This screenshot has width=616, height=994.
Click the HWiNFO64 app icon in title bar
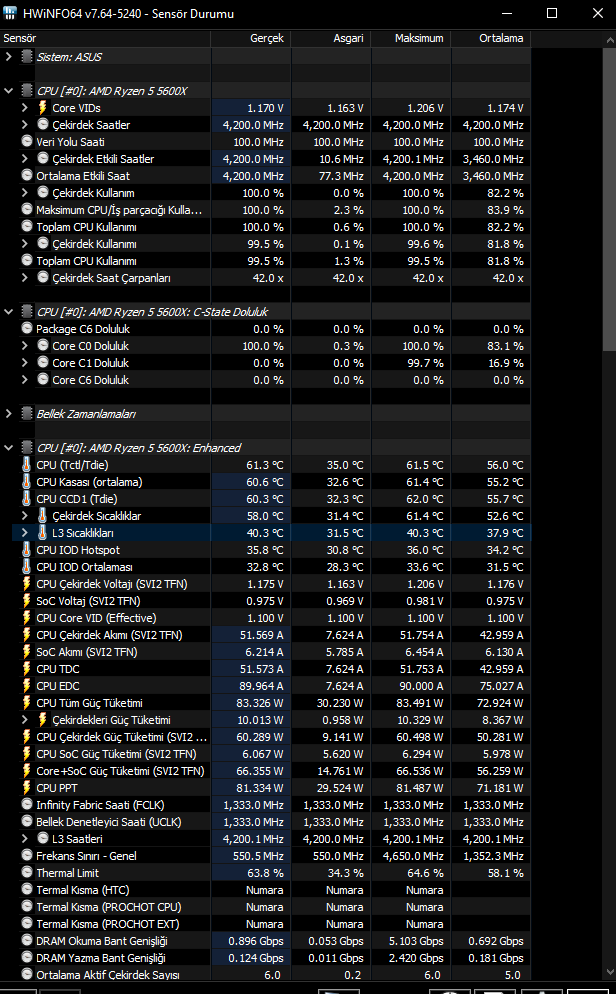(10, 13)
